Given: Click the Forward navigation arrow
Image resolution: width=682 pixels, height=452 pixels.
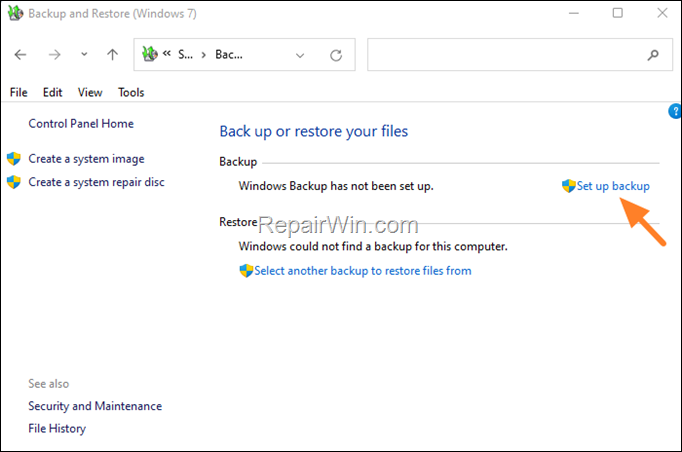Looking at the screenshot, I should pos(54,55).
